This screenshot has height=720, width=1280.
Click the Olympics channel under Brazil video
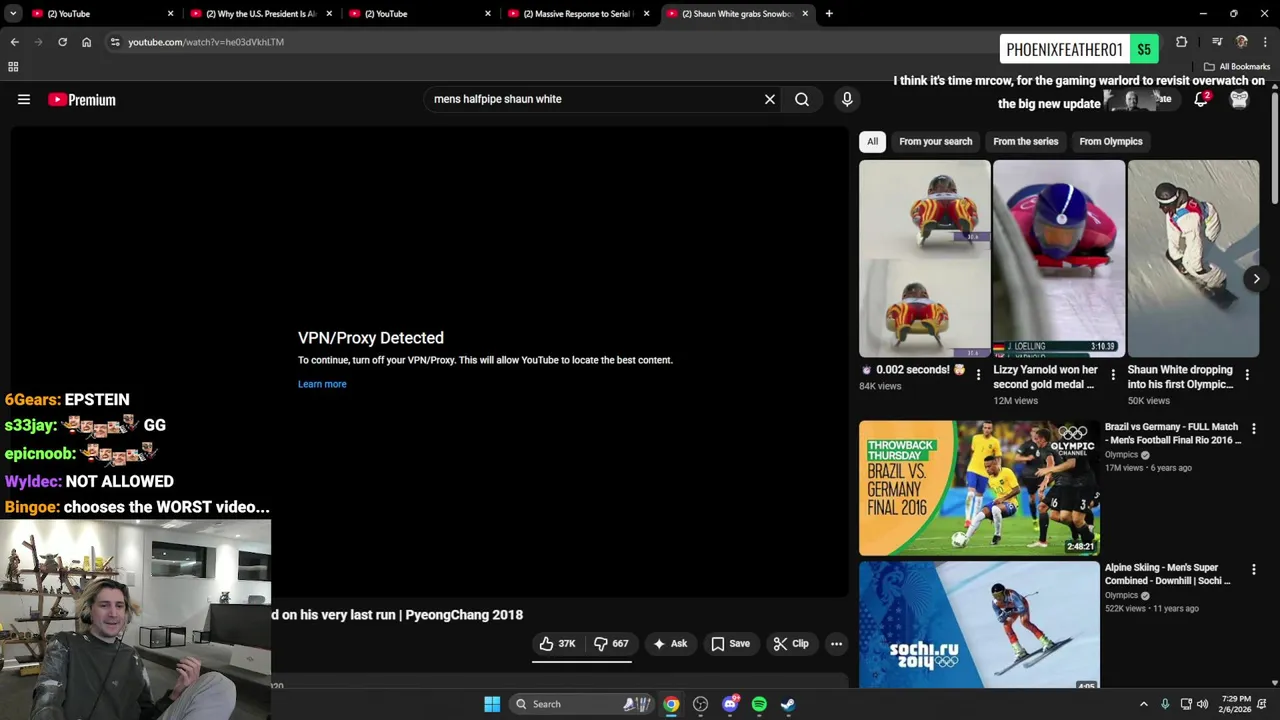point(1121,455)
